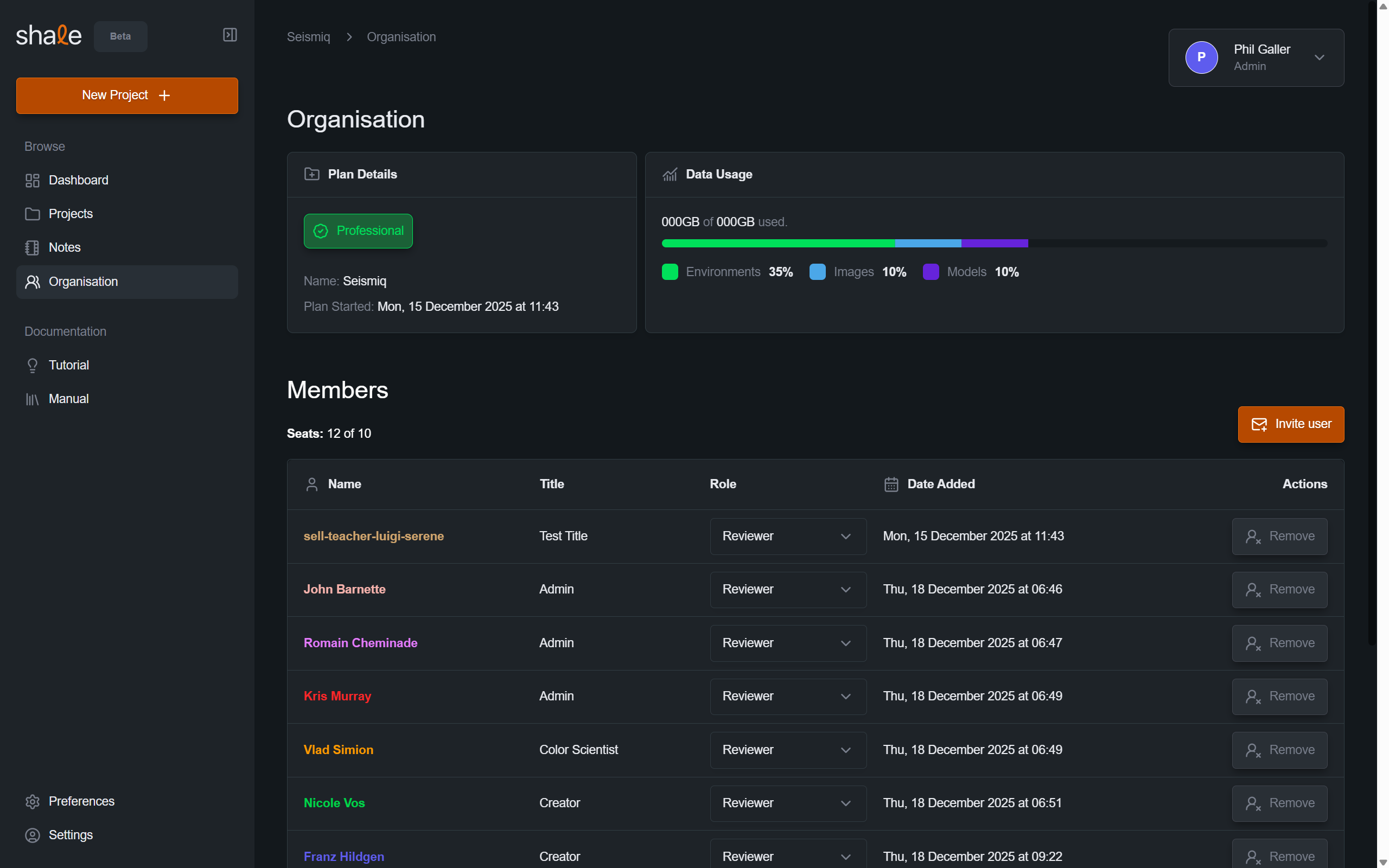Navigate to Seismiq via the breadcrumb
The image size is (1389, 868).
point(308,36)
